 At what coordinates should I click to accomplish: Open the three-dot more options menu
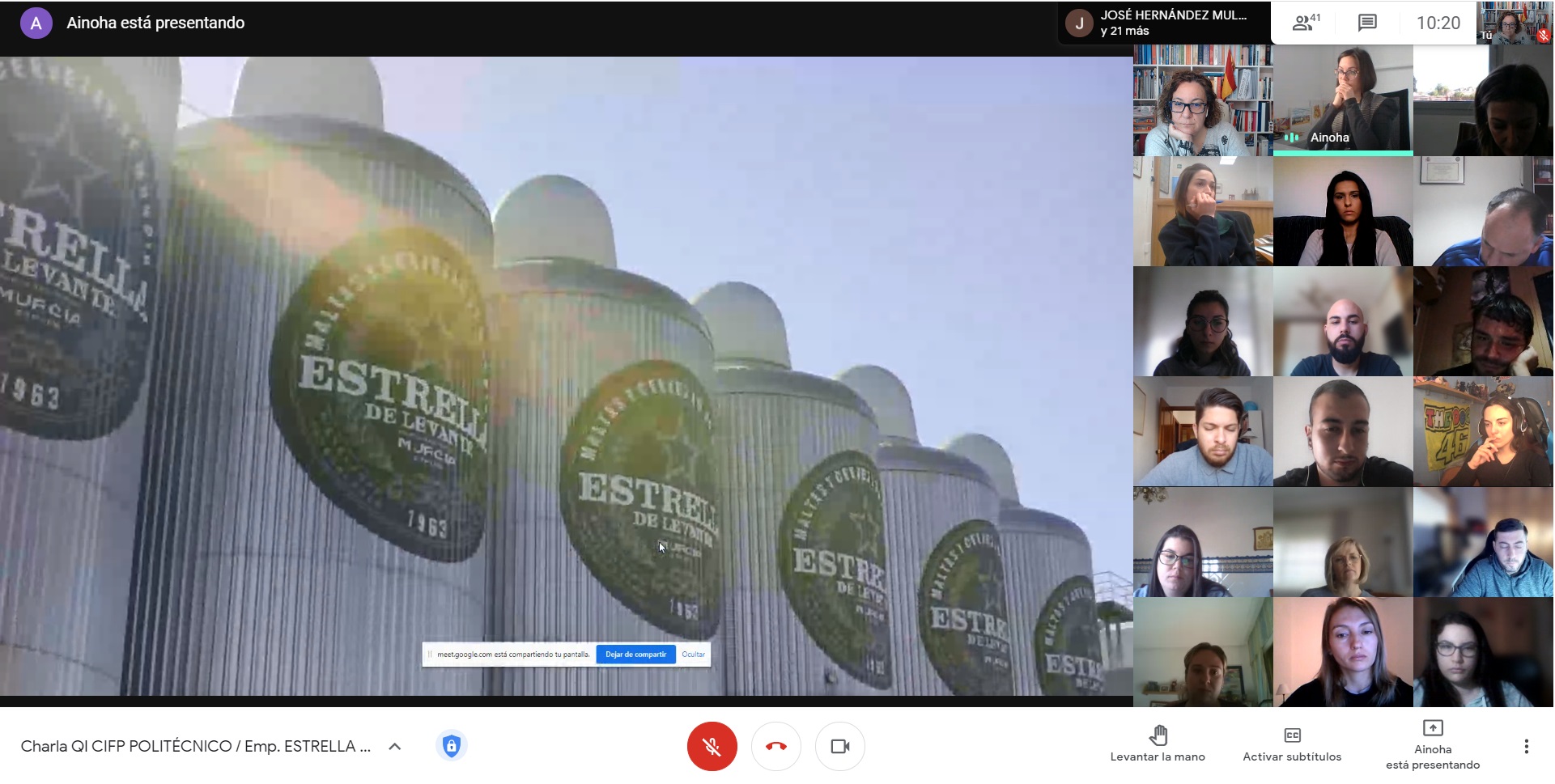click(1526, 746)
